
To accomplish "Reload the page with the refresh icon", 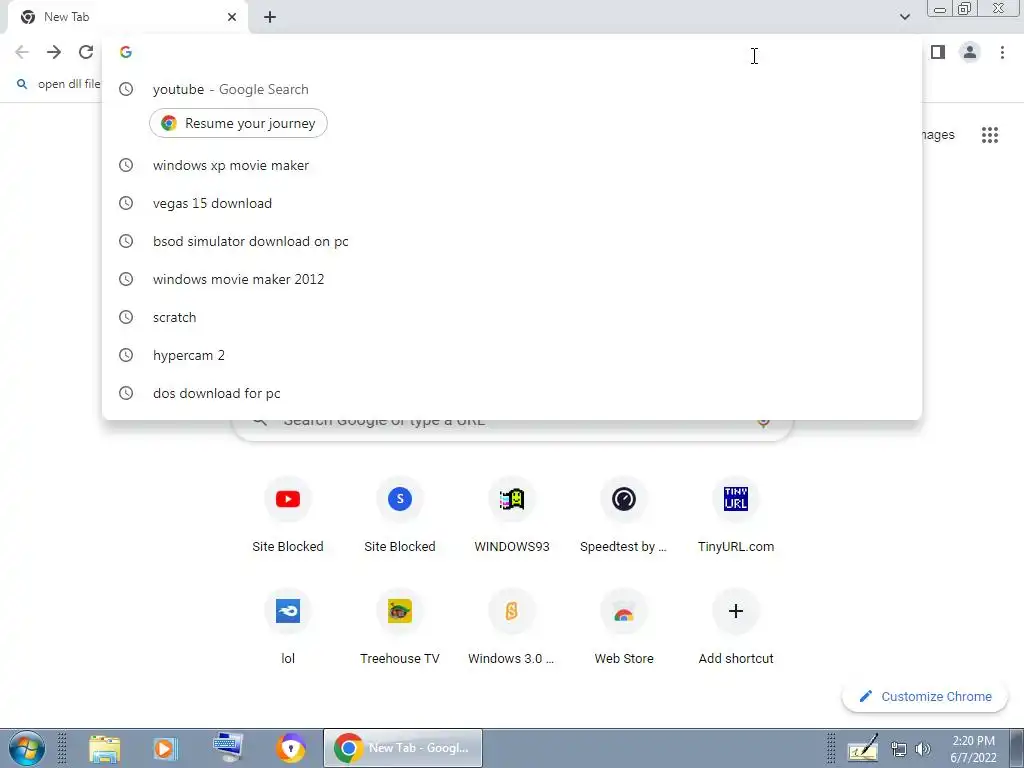I will point(86,52).
